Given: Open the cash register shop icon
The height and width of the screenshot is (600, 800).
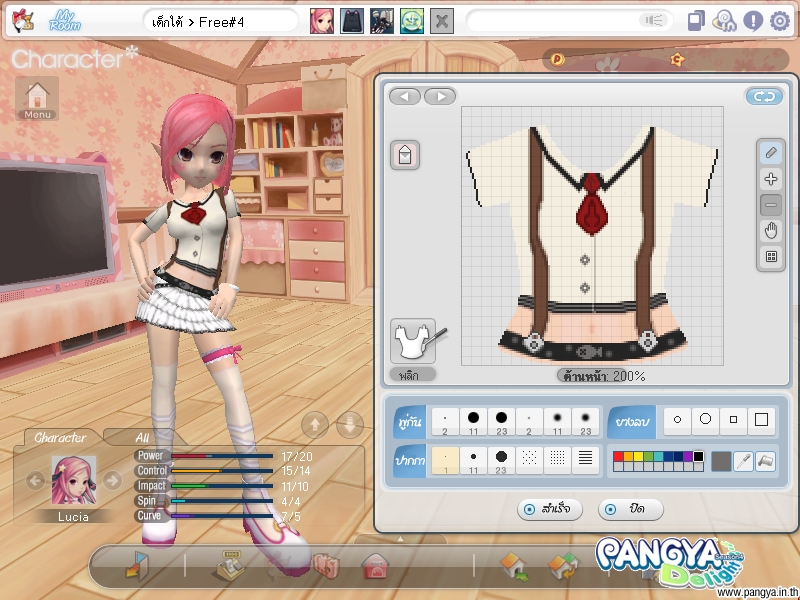Looking at the screenshot, I should click(x=229, y=566).
